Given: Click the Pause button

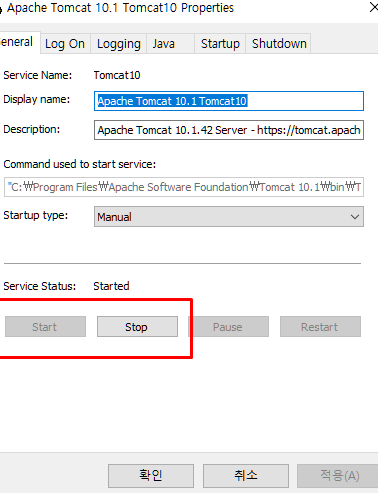Looking at the screenshot, I should 228,327.
